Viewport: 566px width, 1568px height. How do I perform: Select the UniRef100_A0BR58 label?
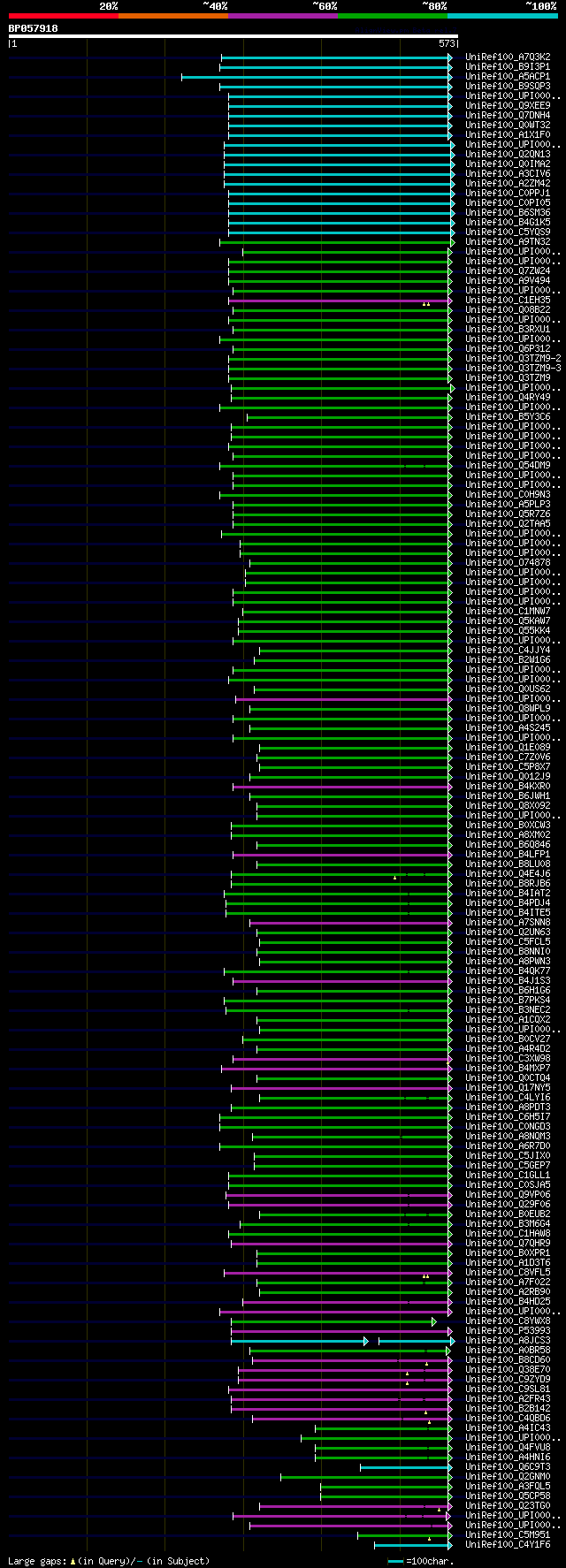tap(508, 1351)
